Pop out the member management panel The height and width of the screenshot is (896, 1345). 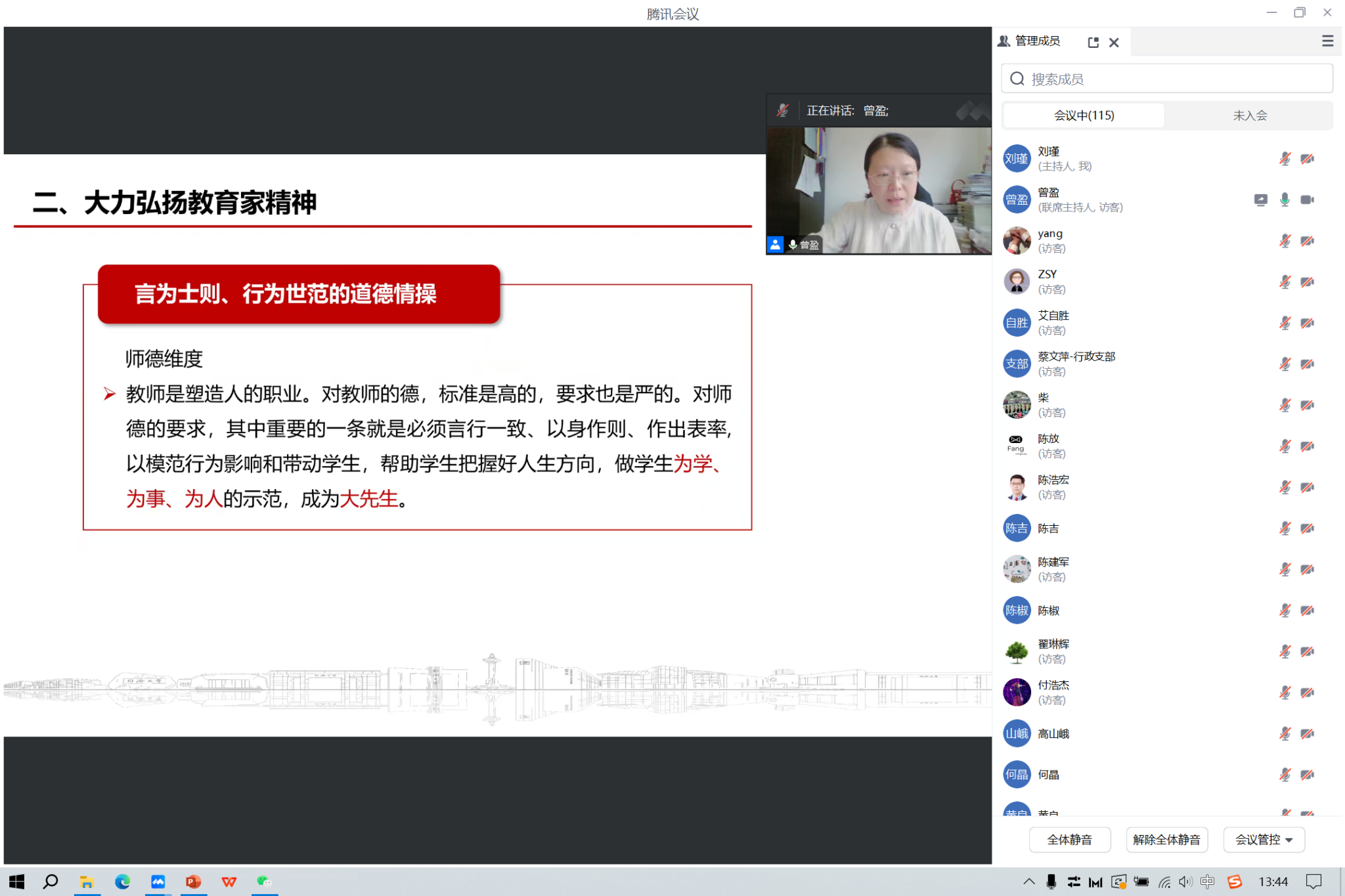pos(1093,43)
